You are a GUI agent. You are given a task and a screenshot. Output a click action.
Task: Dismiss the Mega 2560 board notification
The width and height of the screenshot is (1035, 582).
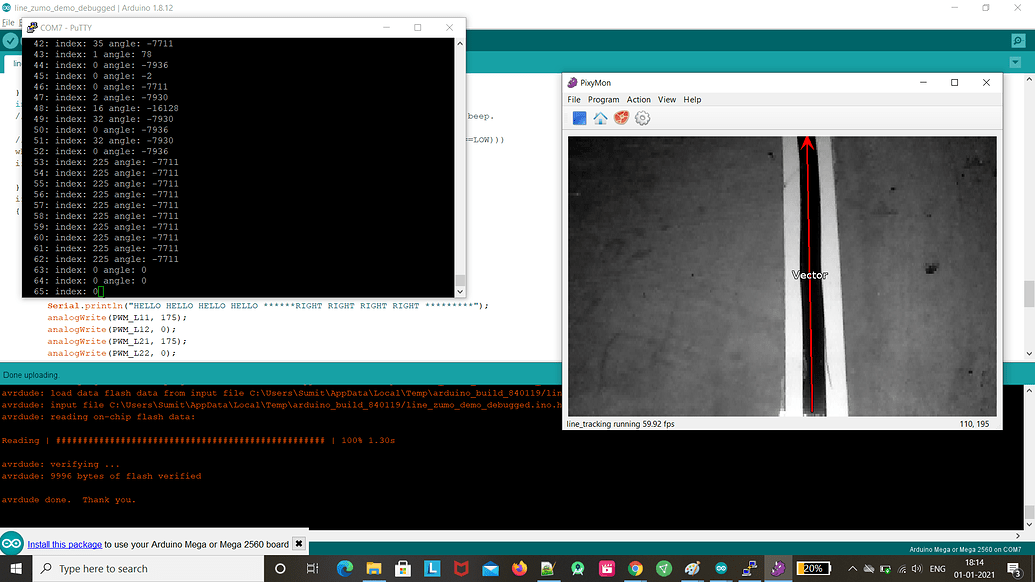tap(297, 546)
